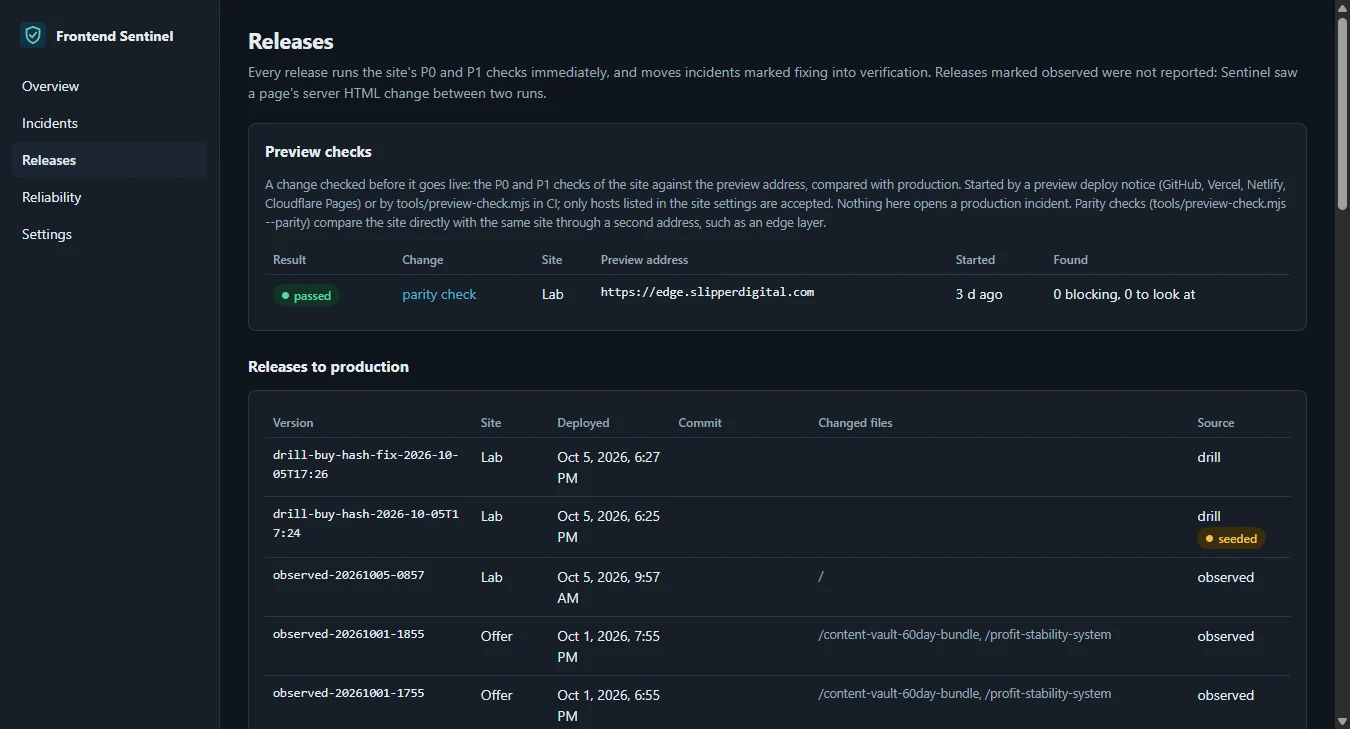
Task: Click 'observed' source in observed-20261001-1855 row
Action: pyautogui.click(x=1225, y=636)
